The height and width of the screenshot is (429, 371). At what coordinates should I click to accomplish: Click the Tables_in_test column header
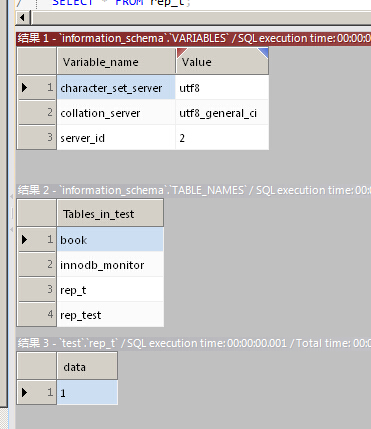(110, 213)
